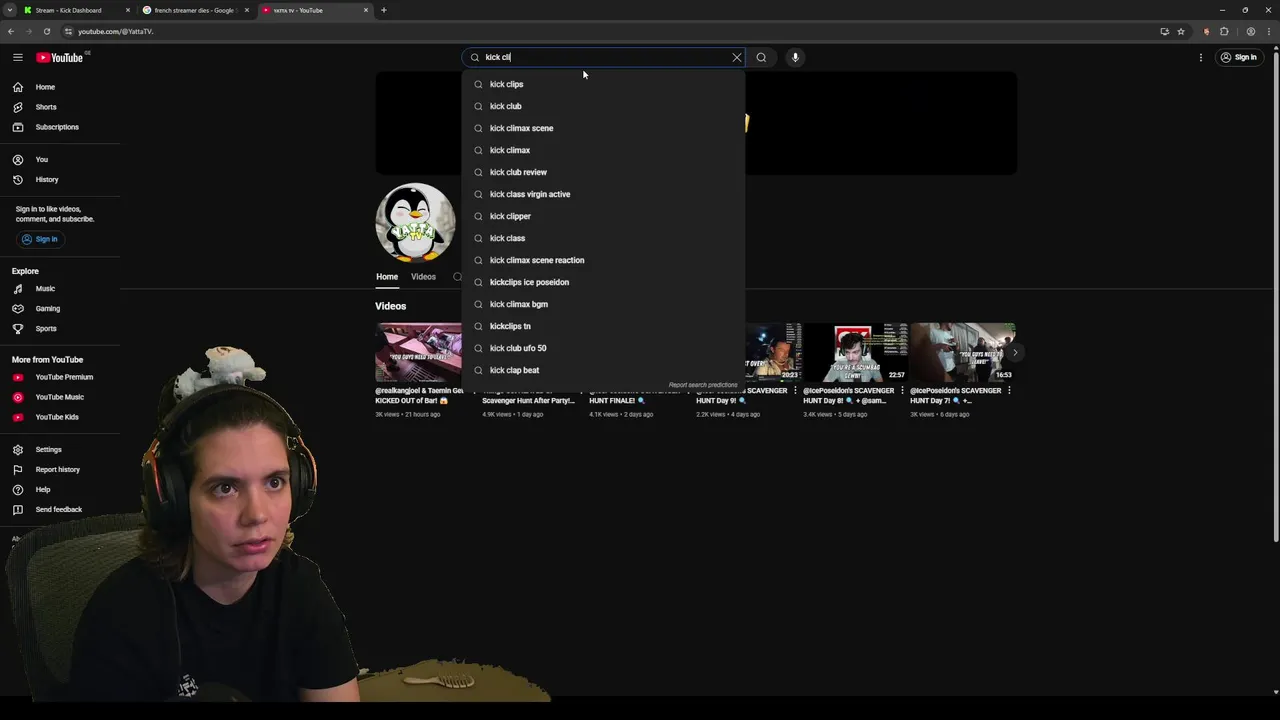
Task: Open the three-dot settings menu near Sign in
Action: pos(1201,57)
